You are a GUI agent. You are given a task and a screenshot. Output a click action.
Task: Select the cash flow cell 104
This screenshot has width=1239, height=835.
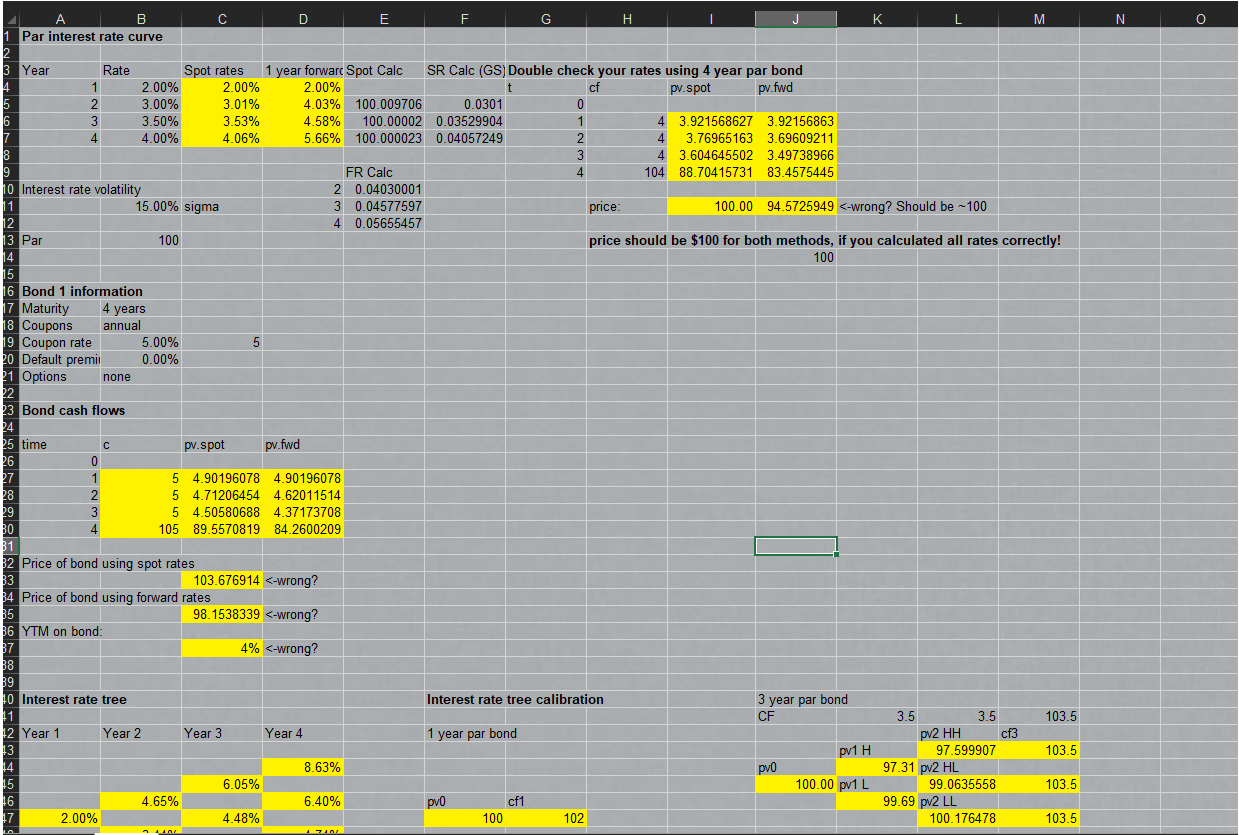point(627,172)
